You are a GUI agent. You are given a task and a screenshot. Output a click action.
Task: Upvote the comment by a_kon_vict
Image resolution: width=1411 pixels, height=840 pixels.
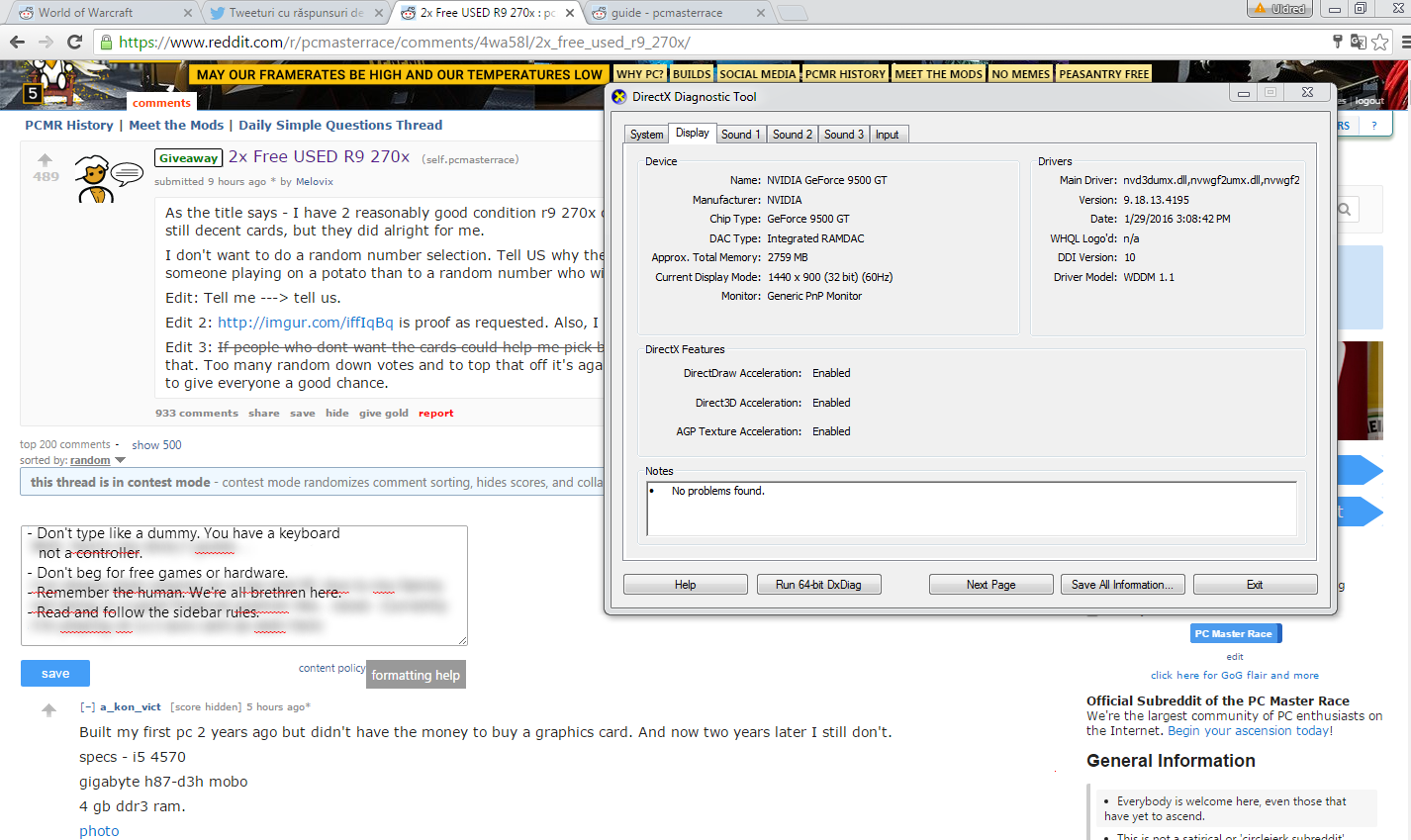click(48, 710)
